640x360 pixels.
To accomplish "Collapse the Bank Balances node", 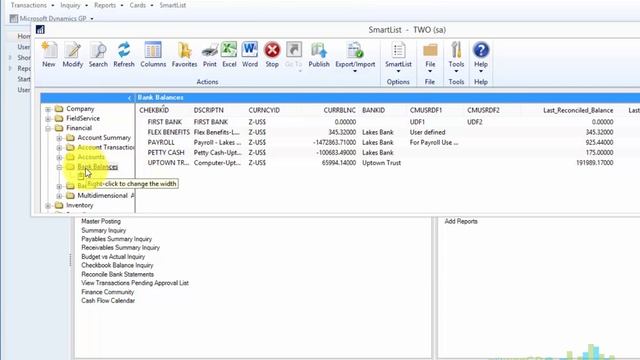I will point(60,167).
